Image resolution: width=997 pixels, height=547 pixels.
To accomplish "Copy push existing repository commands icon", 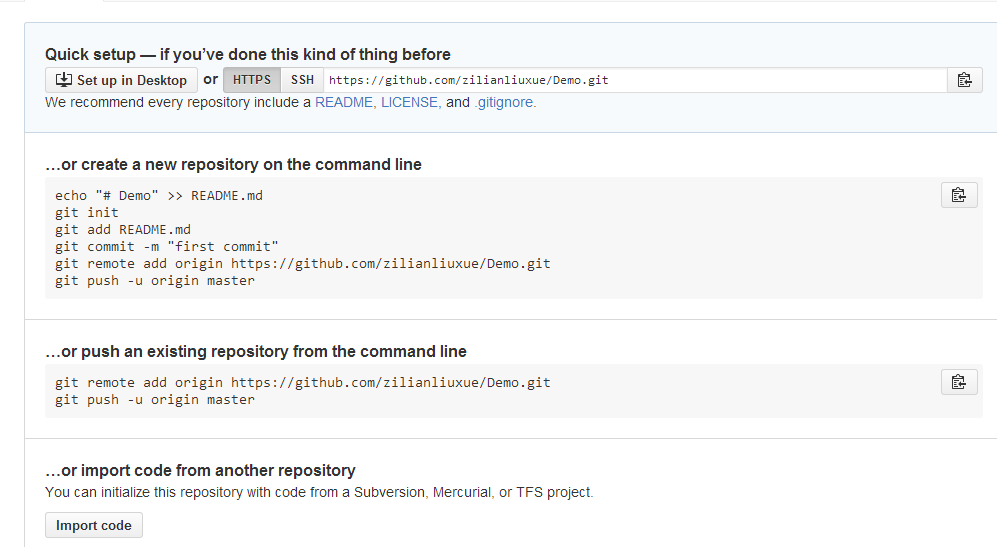I will [x=959, y=381].
